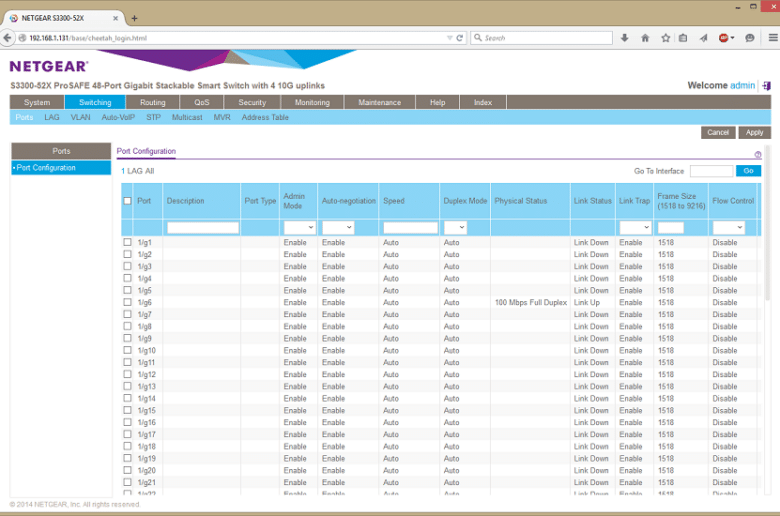
Task: Expand the Flow Control dropdown
Action: (x=729, y=227)
